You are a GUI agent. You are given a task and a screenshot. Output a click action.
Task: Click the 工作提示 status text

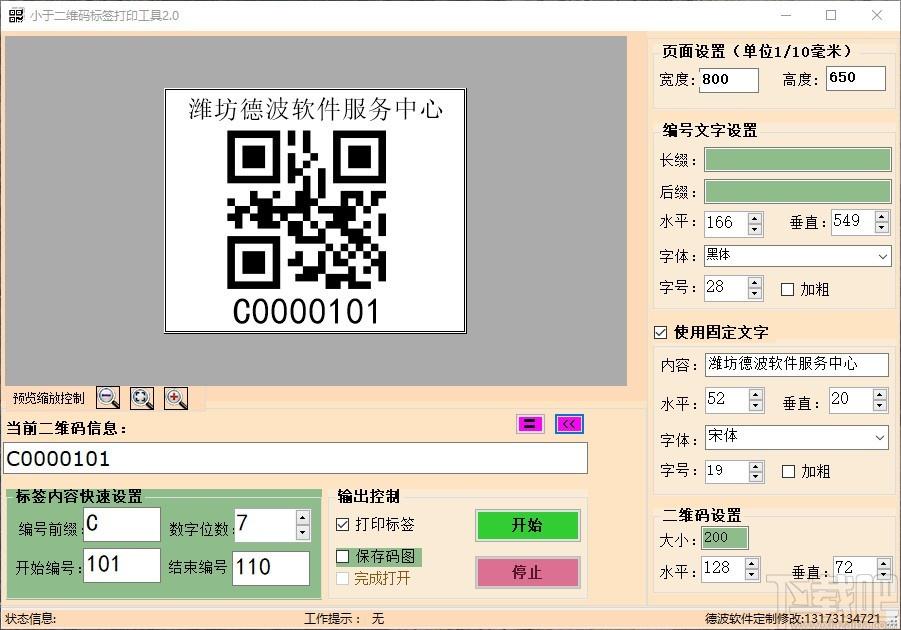(344, 619)
